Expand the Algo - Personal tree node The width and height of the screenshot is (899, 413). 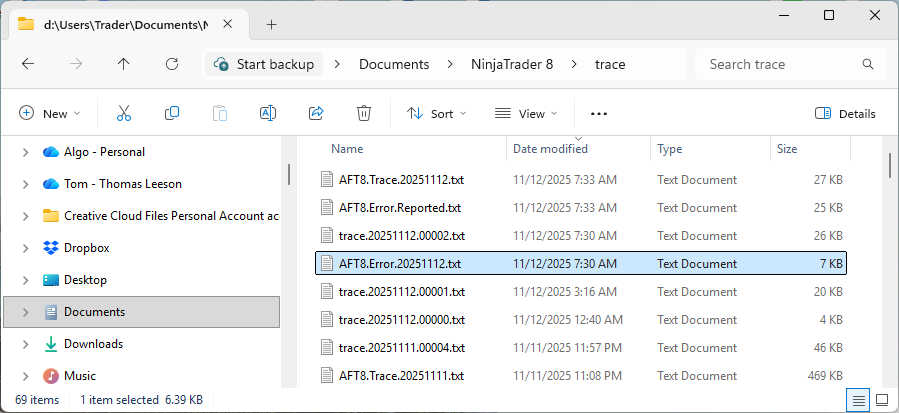click(25, 152)
